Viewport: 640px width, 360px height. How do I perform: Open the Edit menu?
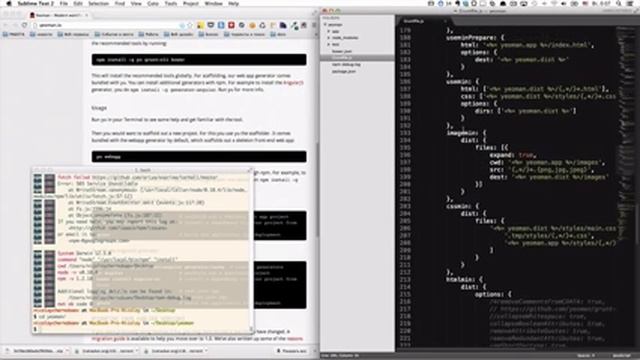click(x=78, y=3)
